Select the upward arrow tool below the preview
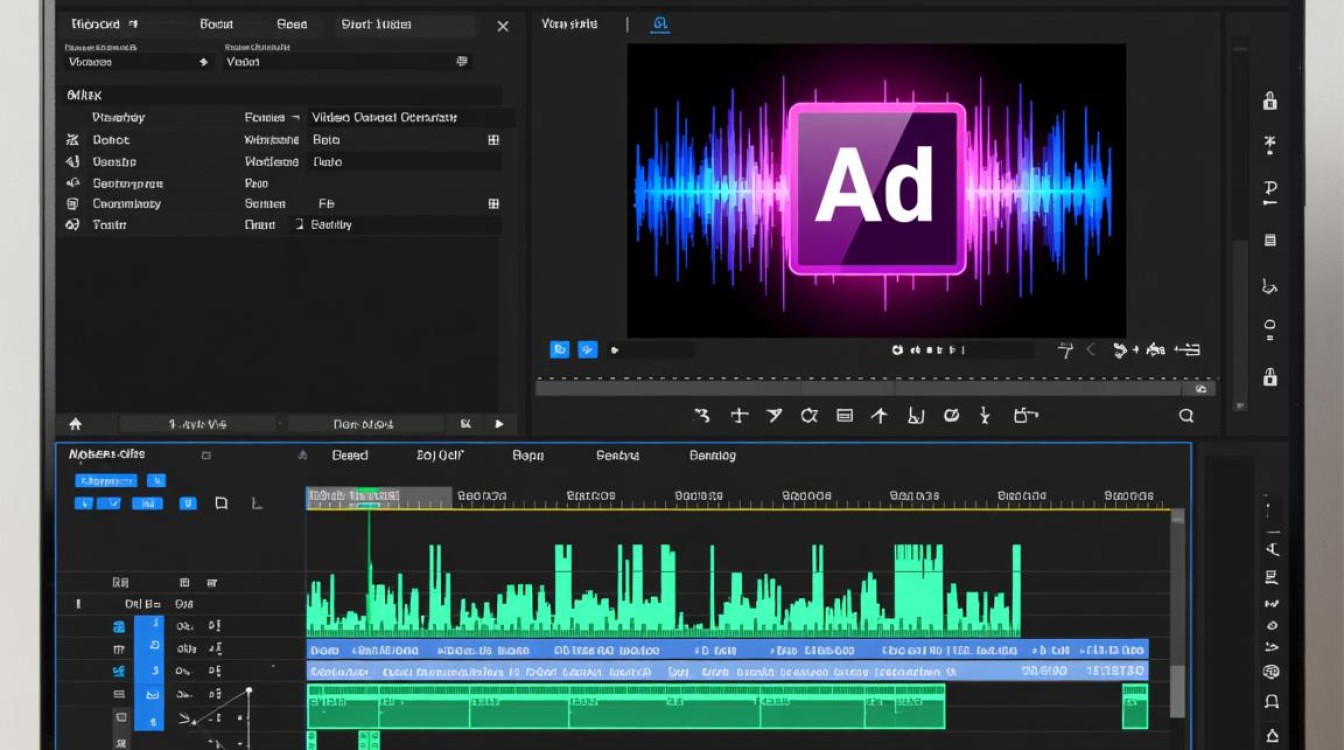 [879, 415]
